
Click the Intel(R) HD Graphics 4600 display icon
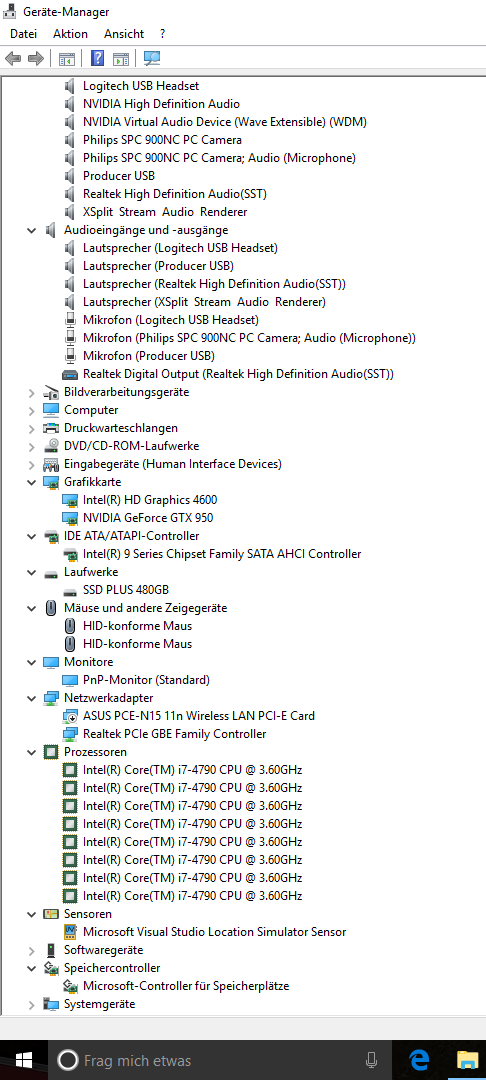click(70, 500)
